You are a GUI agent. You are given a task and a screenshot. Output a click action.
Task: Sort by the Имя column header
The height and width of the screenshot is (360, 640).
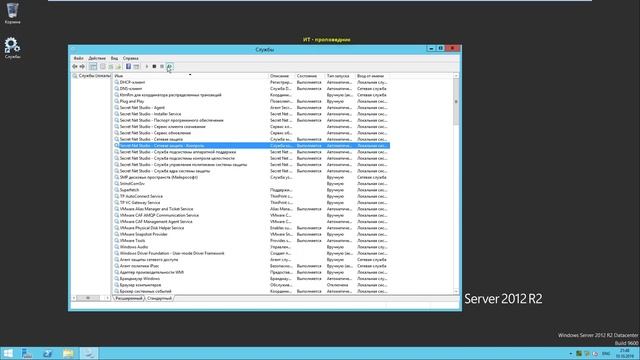pyautogui.click(x=190, y=76)
